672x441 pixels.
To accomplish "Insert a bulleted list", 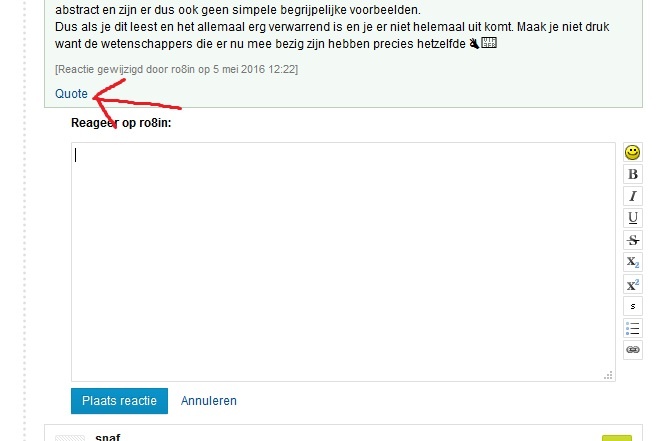I will pyautogui.click(x=633, y=328).
